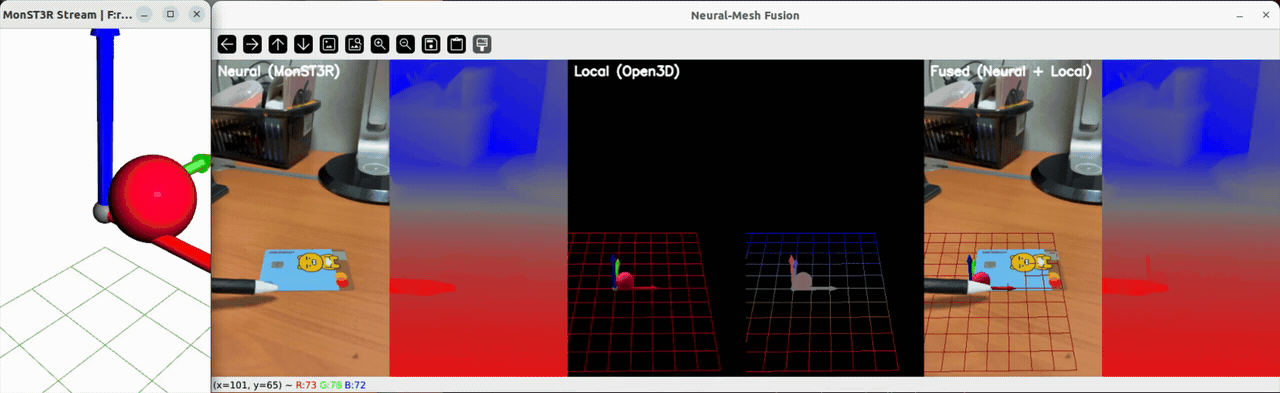Viewport: 1280px width, 393px height.
Task: Save the current image with floppy icon
Action: pos(431,44)
